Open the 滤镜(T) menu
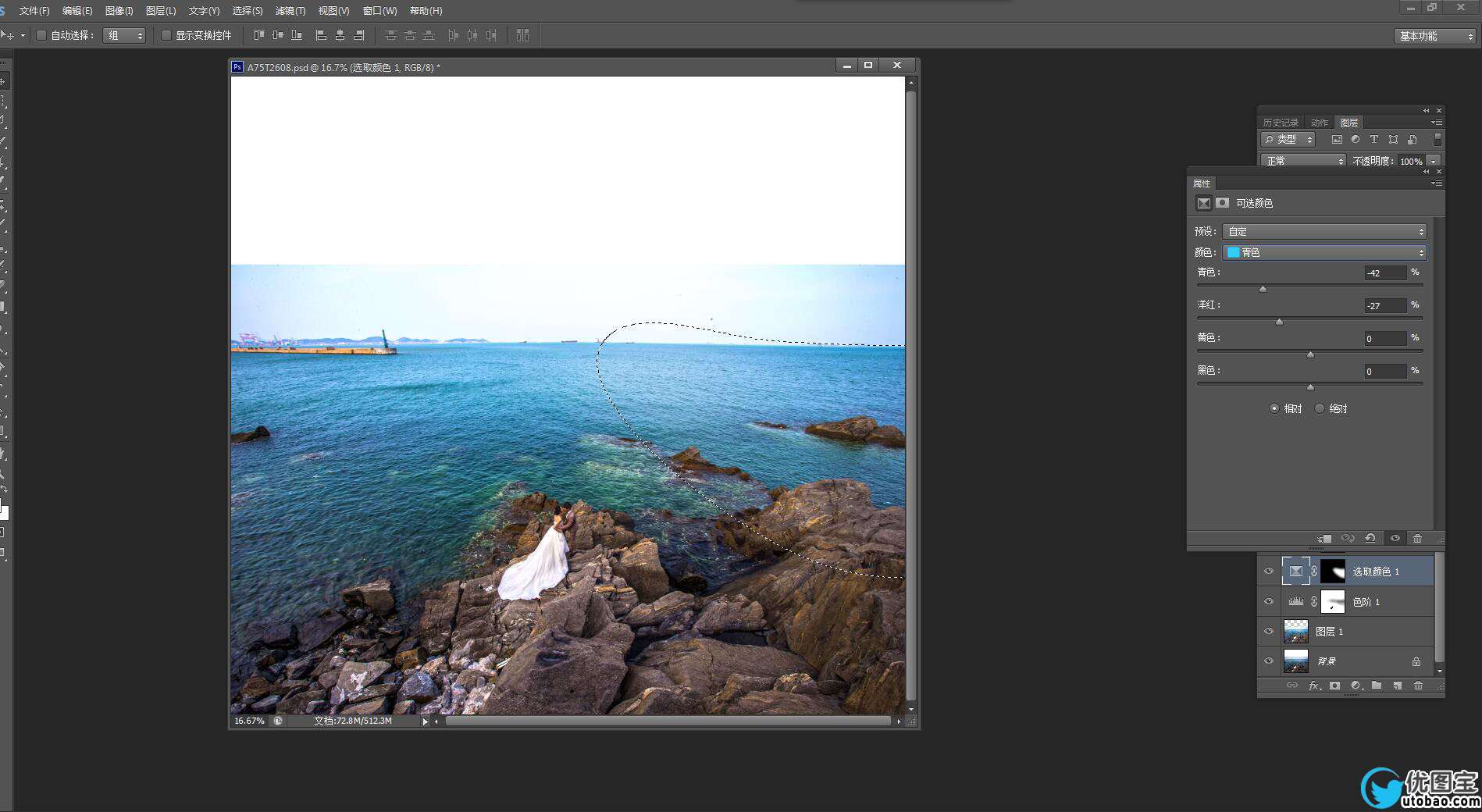 click(x=290, y=11)
